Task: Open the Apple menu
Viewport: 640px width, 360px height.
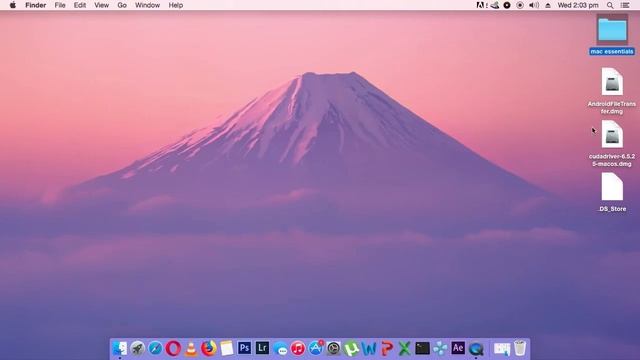Action: tap(13, 5)
